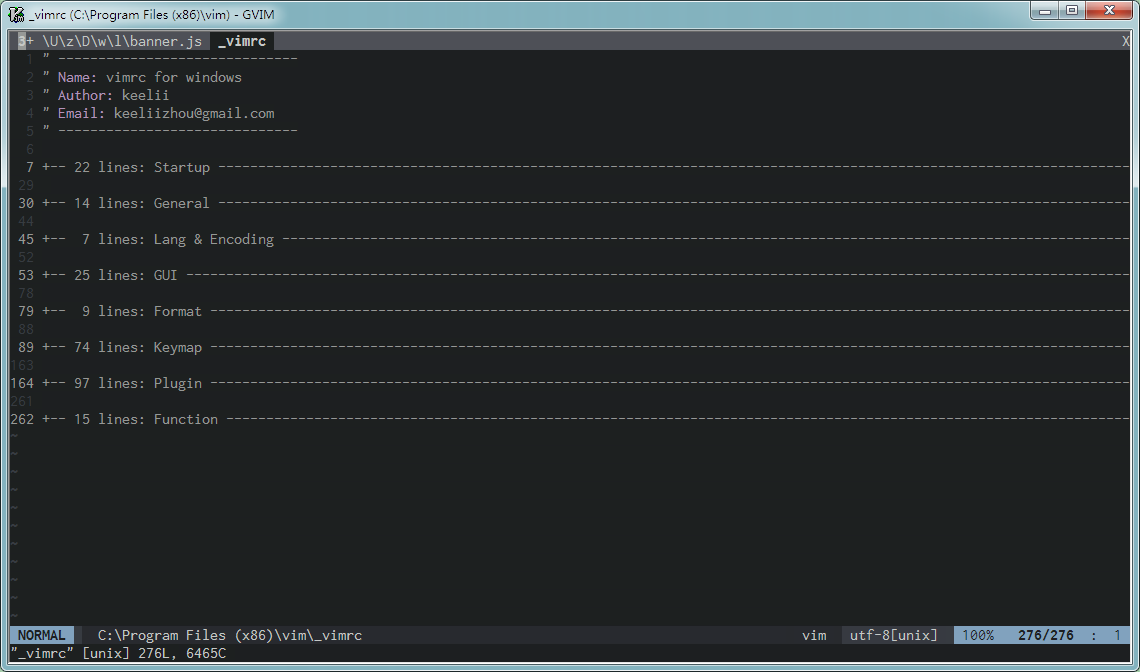Unfold the Format section
Image resolution: width=1140 pixels, height=672 pixels.
[x=585, y=311]
